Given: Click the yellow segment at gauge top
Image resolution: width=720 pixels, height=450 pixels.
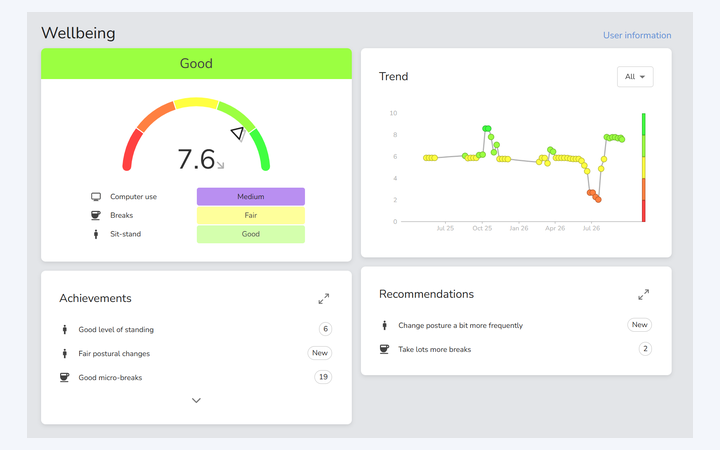Looking at the screenshot, I should point(196,102).
